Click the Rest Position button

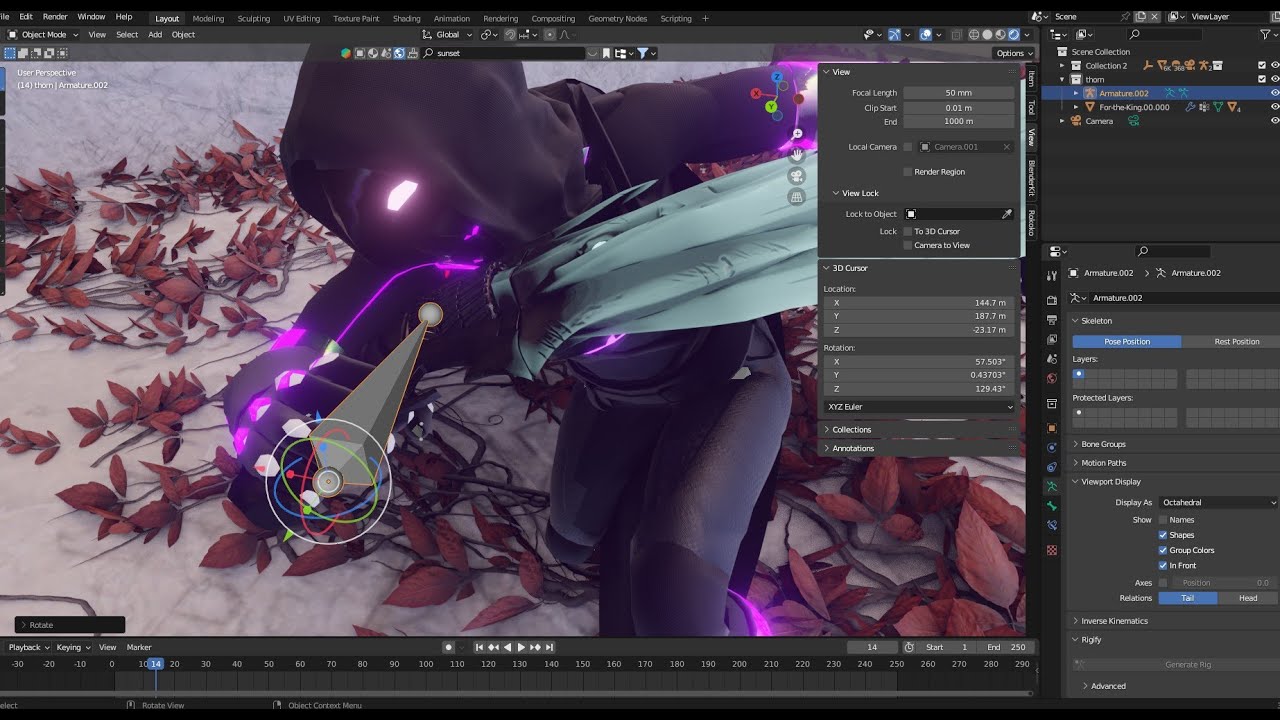click(1236, 342)
